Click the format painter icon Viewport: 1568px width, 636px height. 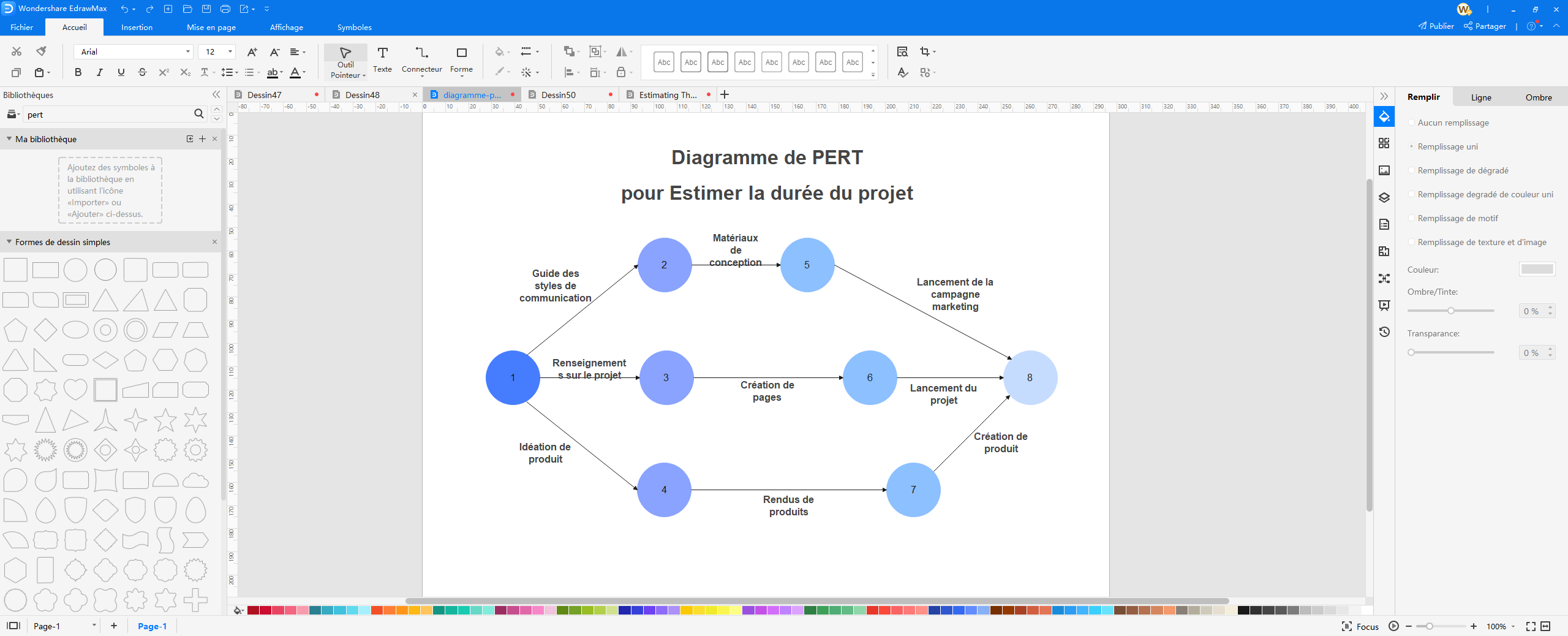click(41, 51)
